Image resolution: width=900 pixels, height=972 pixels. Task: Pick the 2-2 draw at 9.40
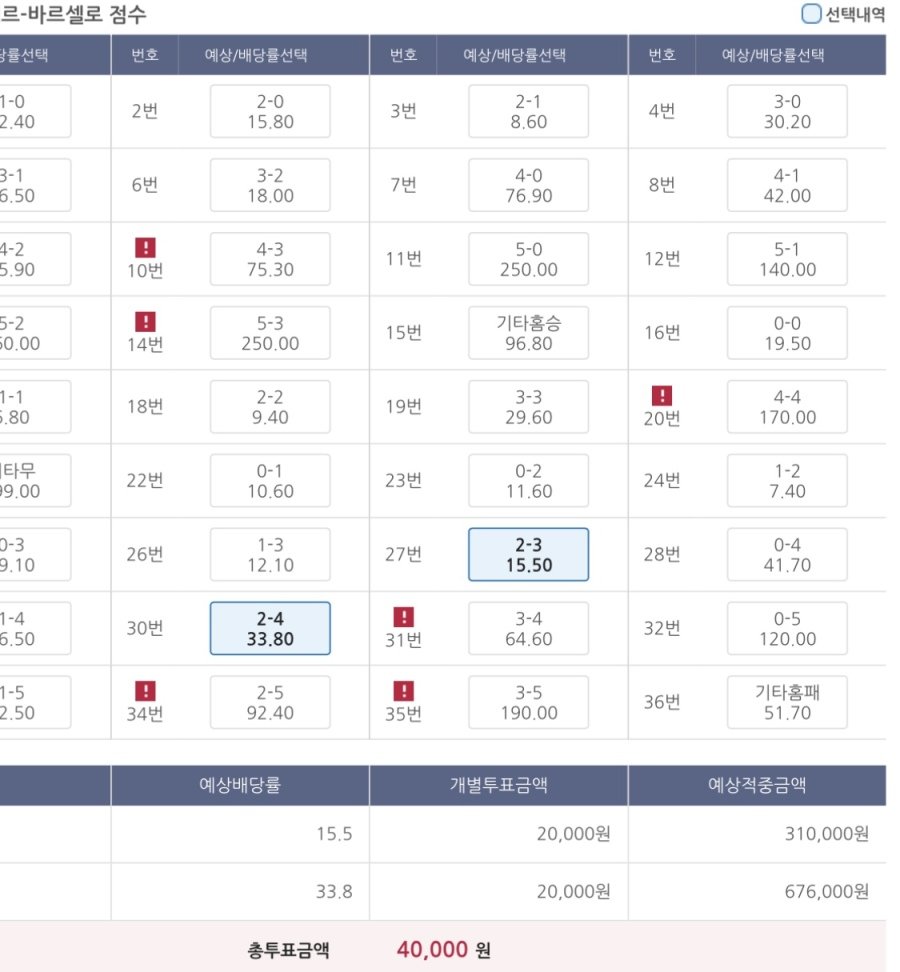pyautogui.click(x=270, y=407)
